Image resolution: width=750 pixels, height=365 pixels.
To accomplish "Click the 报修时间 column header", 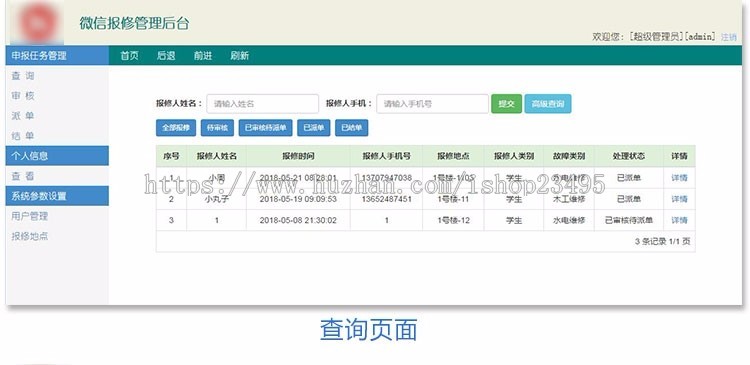I will coord(298,156).
